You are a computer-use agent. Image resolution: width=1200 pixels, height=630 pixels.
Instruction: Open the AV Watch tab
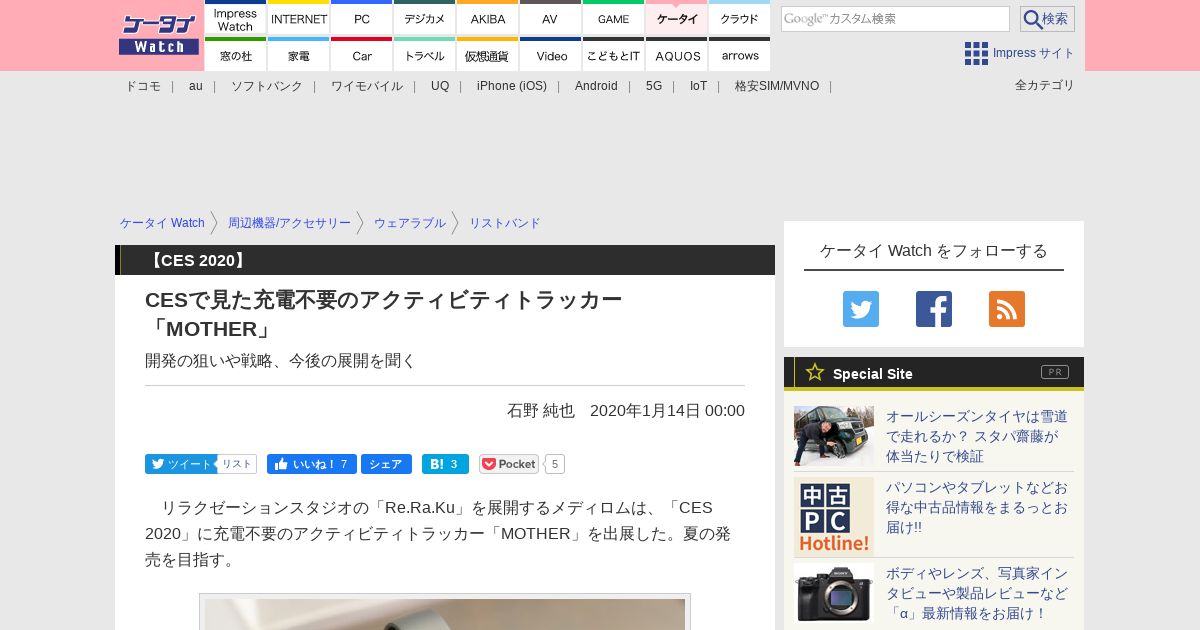pos(551,18)
